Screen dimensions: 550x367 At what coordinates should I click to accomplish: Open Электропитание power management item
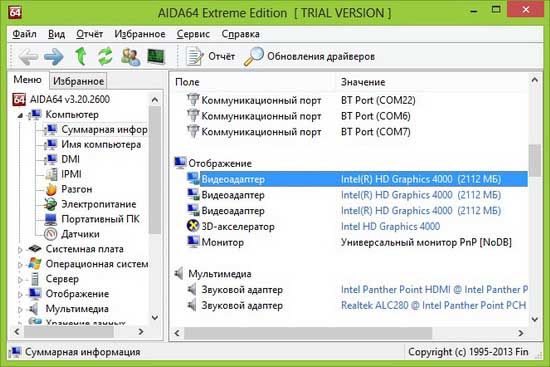click(x=99, y=204)
